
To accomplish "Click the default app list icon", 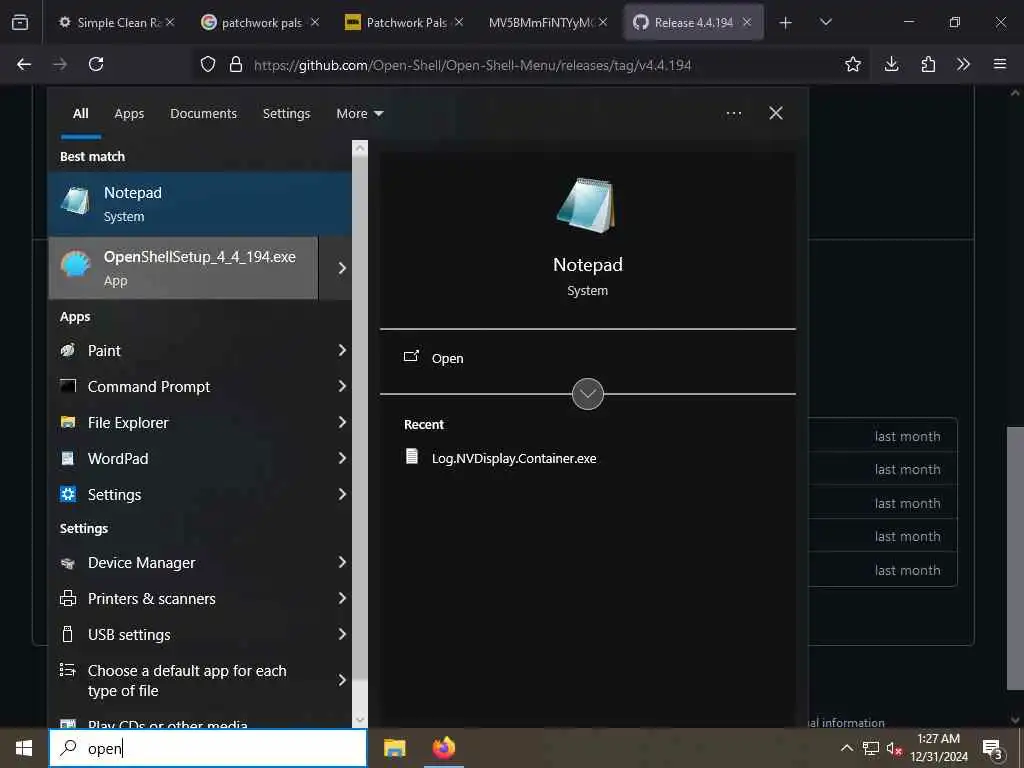I will tap(68, 670).
